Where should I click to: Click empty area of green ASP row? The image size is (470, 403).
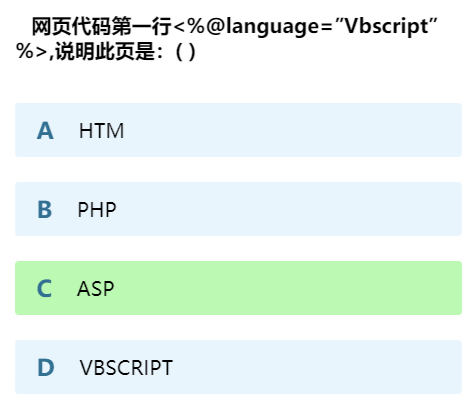pyautogui.click(x=287, y=288)
